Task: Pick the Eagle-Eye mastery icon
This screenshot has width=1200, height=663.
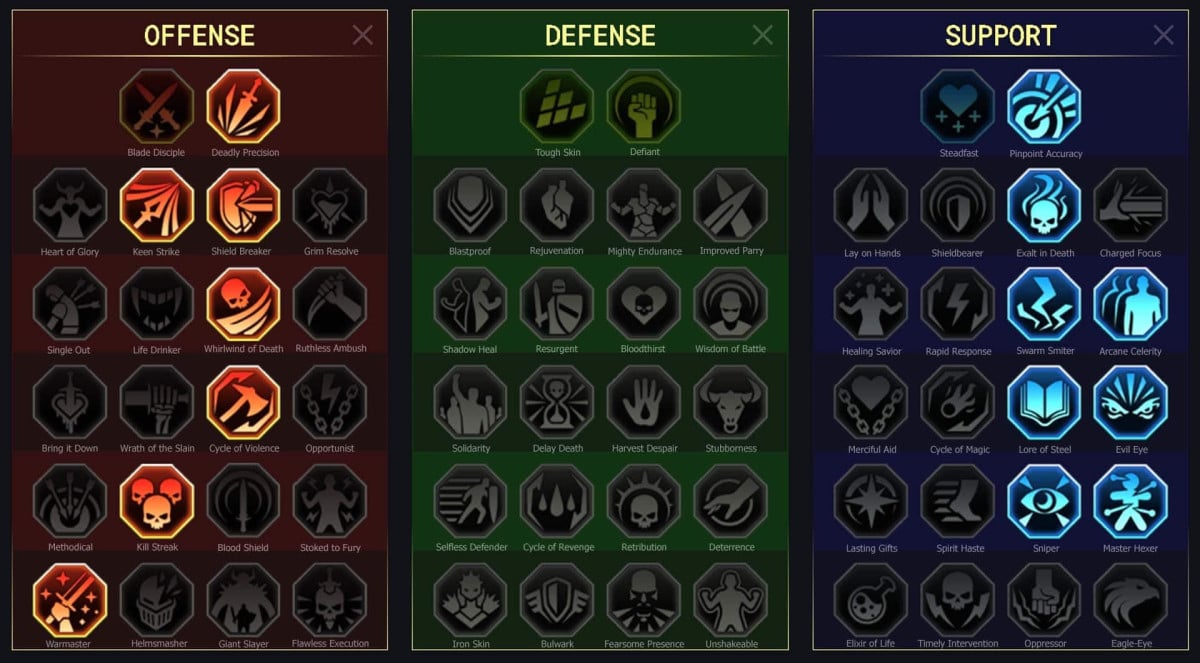Action: pos(1131,600)
